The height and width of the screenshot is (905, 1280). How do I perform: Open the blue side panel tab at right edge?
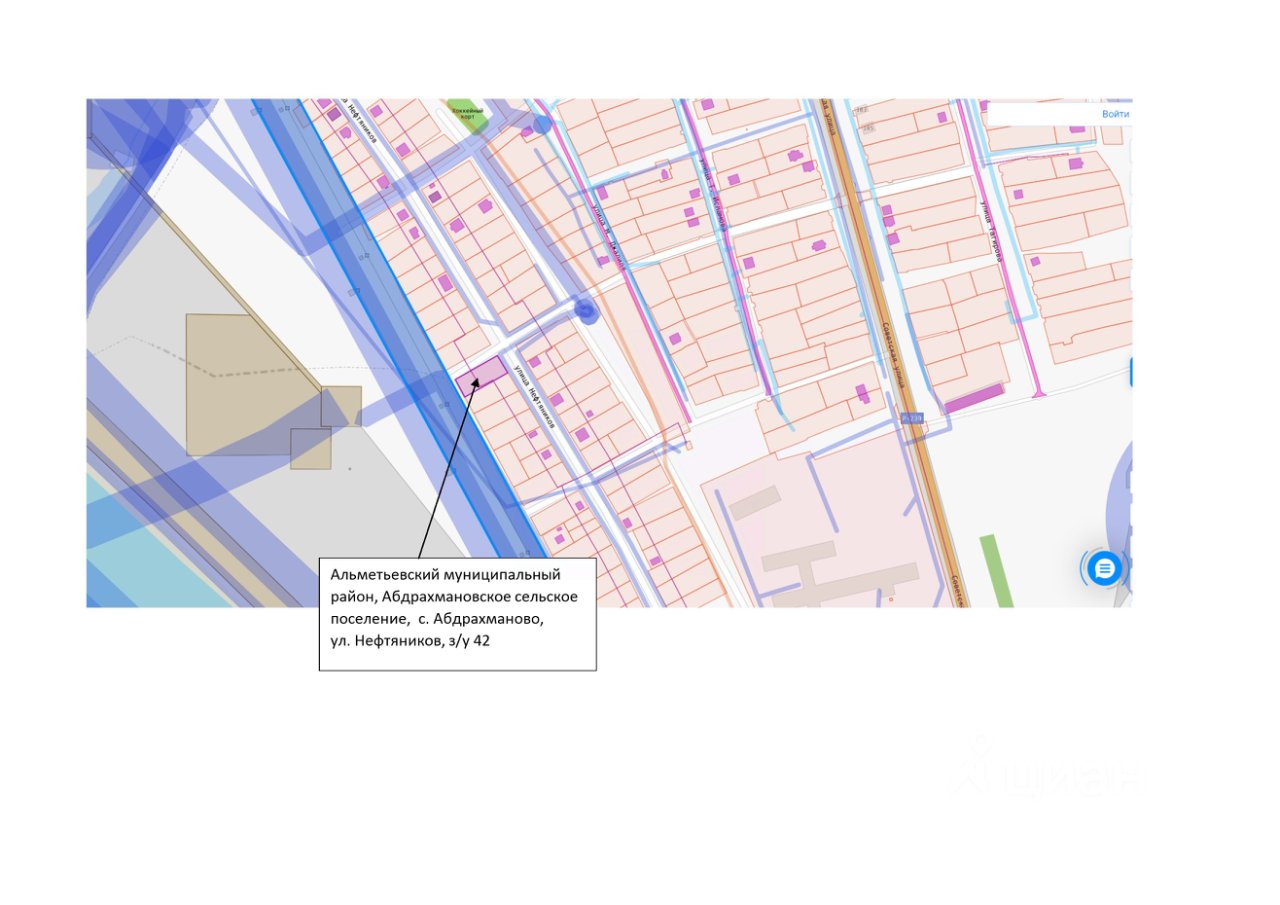(1130, 372)
